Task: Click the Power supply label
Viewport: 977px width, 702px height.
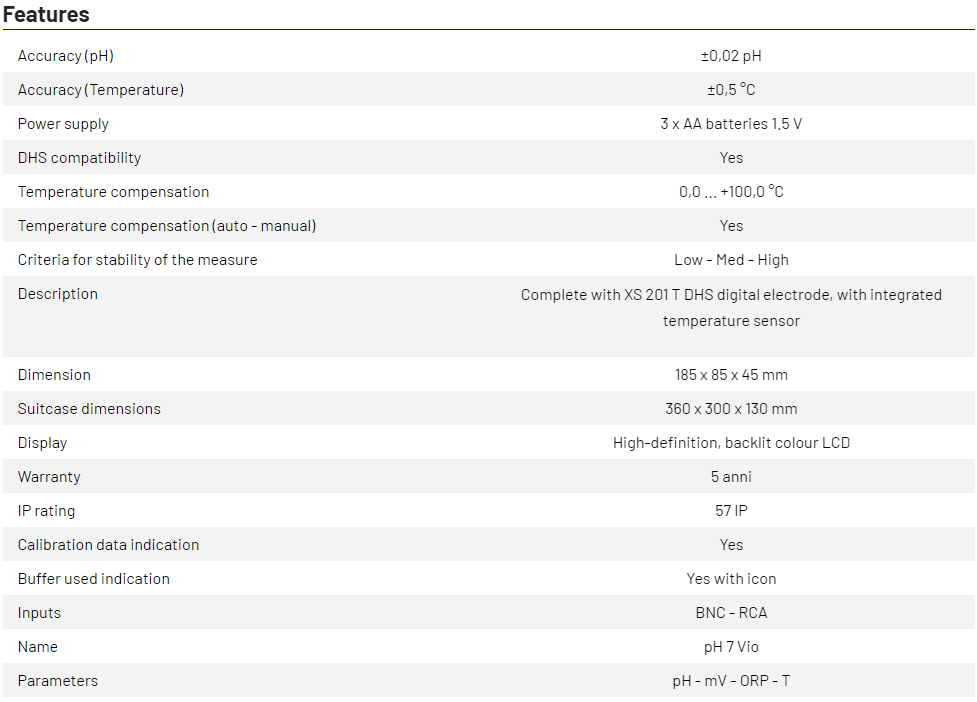Action: coord(63,124)
